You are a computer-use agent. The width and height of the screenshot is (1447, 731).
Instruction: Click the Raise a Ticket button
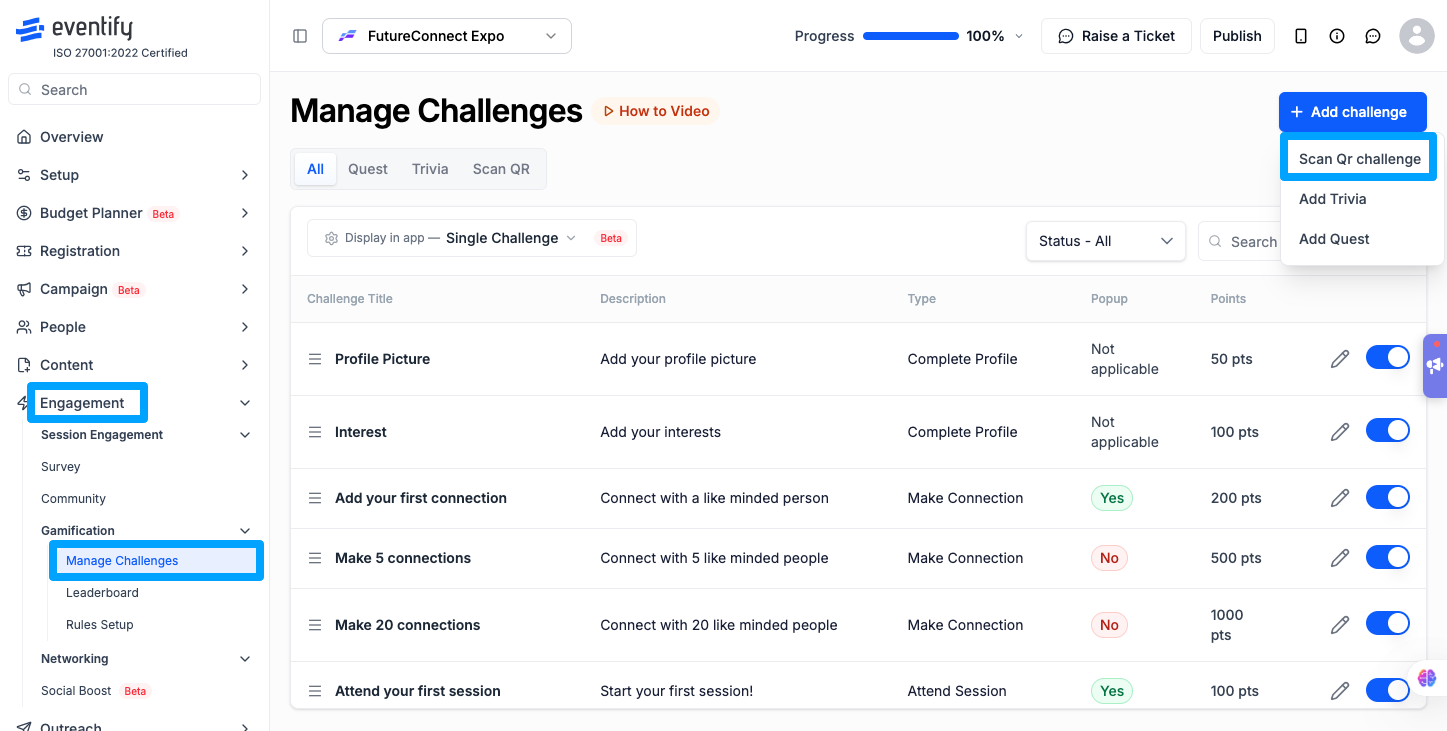tap(1117, 36)
